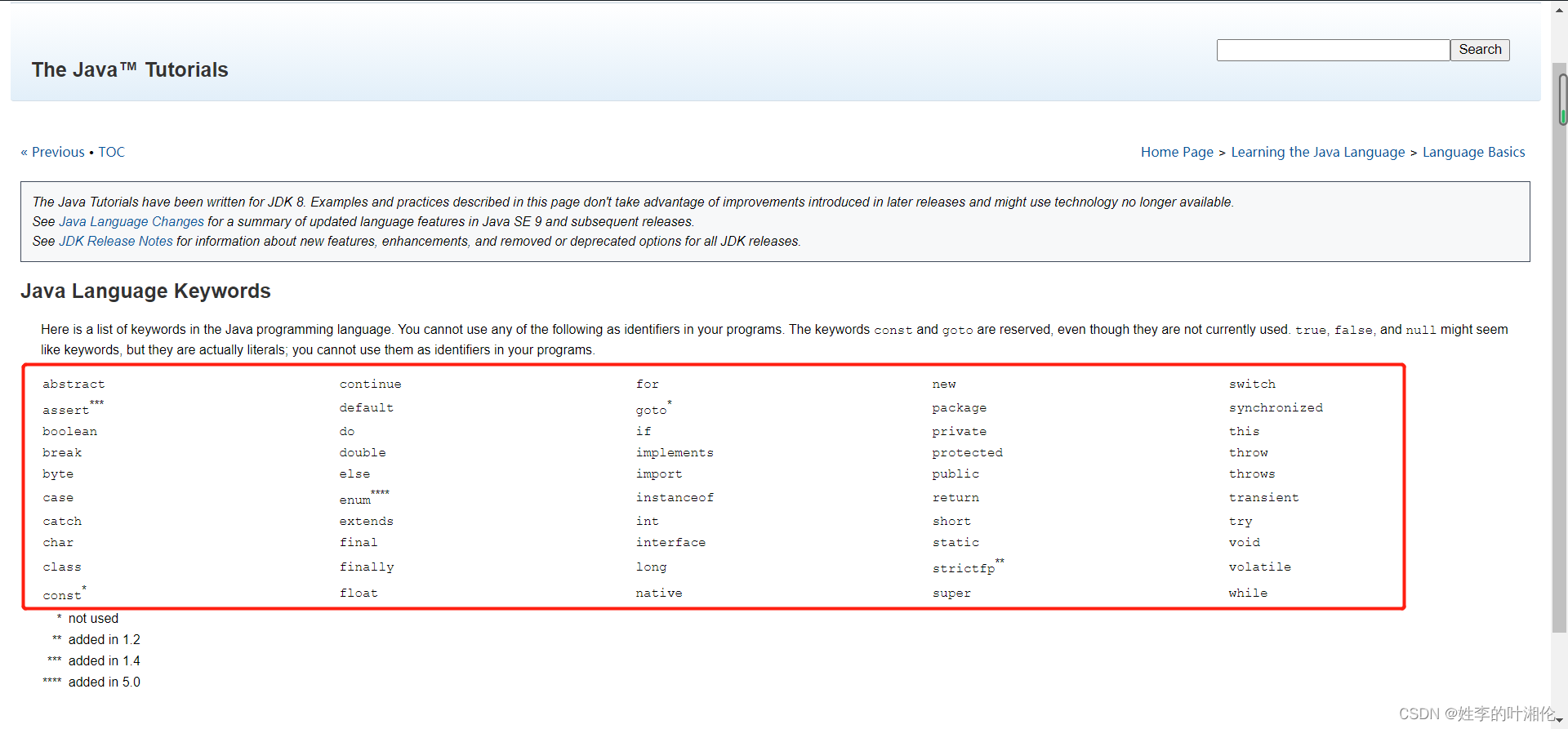
Task: Open the Language Basics breadcrumb
Action: (1474, 152)
